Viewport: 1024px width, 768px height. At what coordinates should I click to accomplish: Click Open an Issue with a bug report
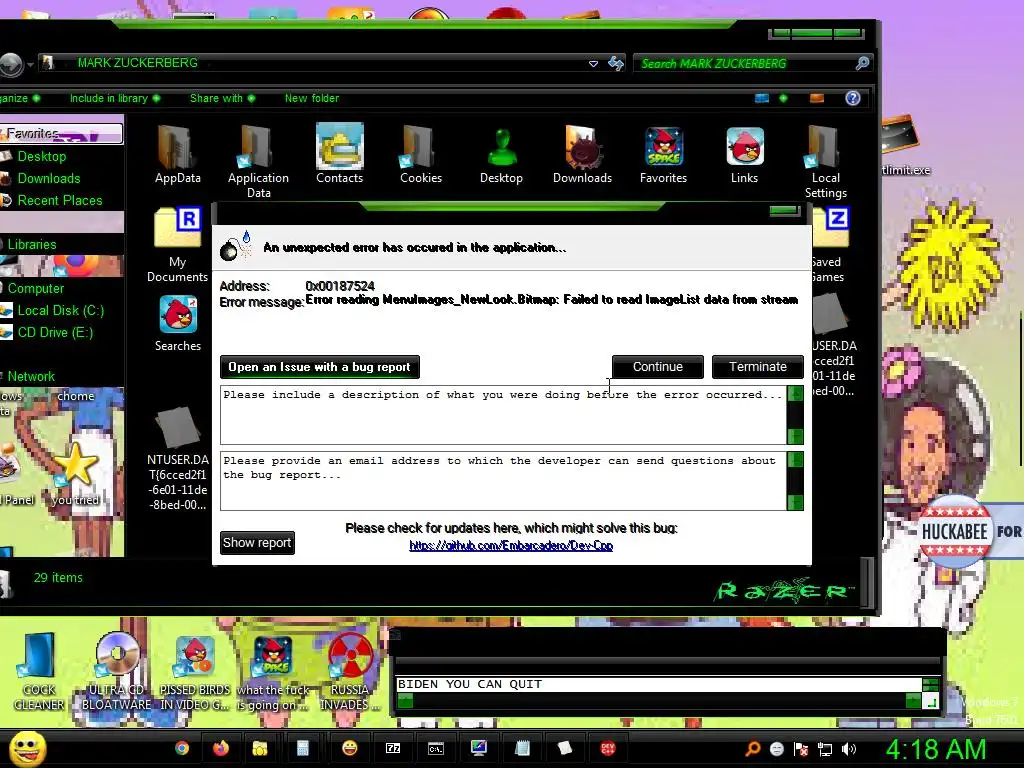click(x=319, y=367)
